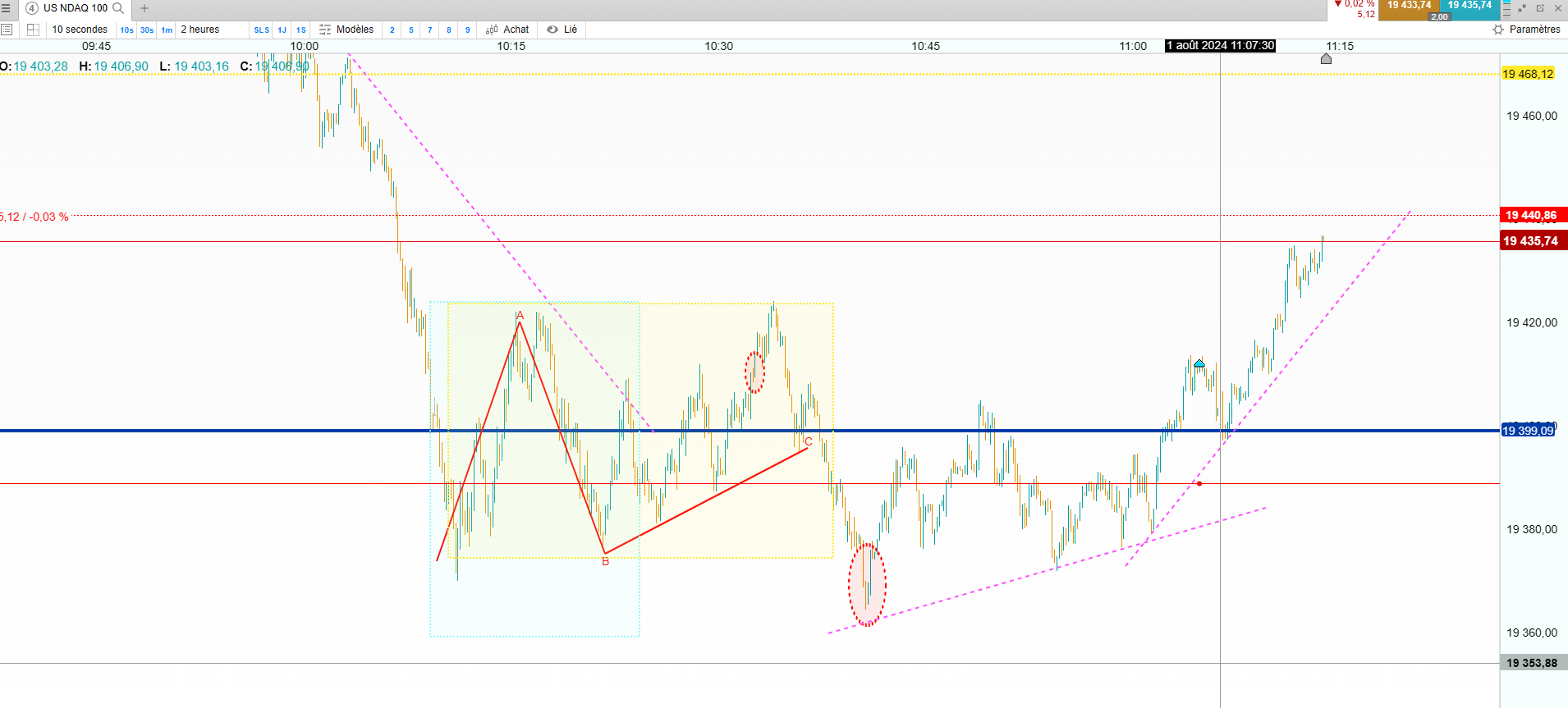Open the hamburger menu icon at top left

pyautogui.click(x=6, y=8)
